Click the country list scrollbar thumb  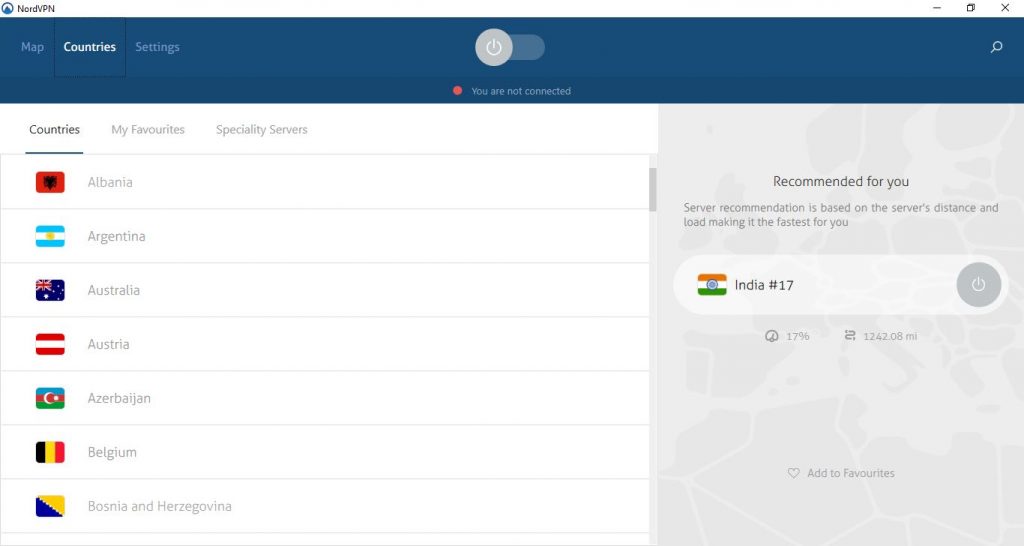click(652, 189)
